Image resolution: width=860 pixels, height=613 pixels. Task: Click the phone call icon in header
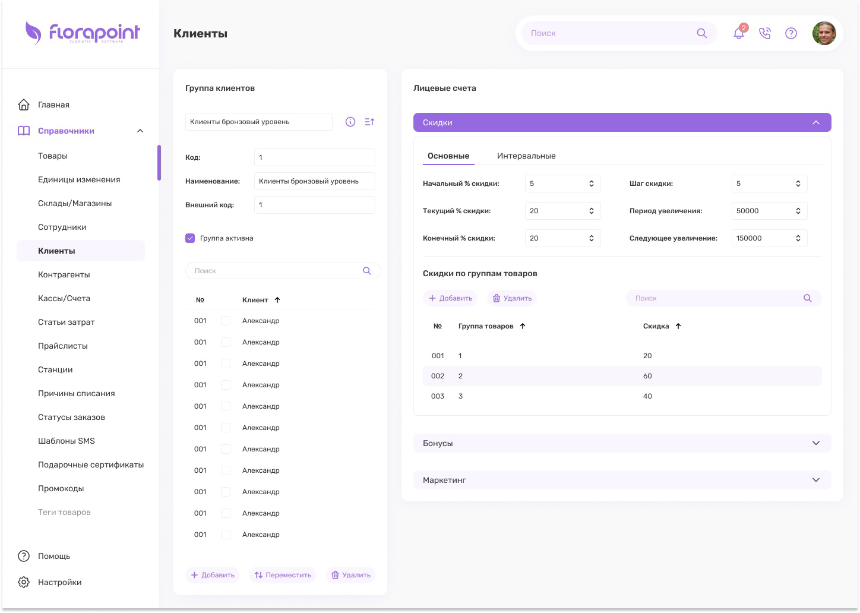[765, 33]
